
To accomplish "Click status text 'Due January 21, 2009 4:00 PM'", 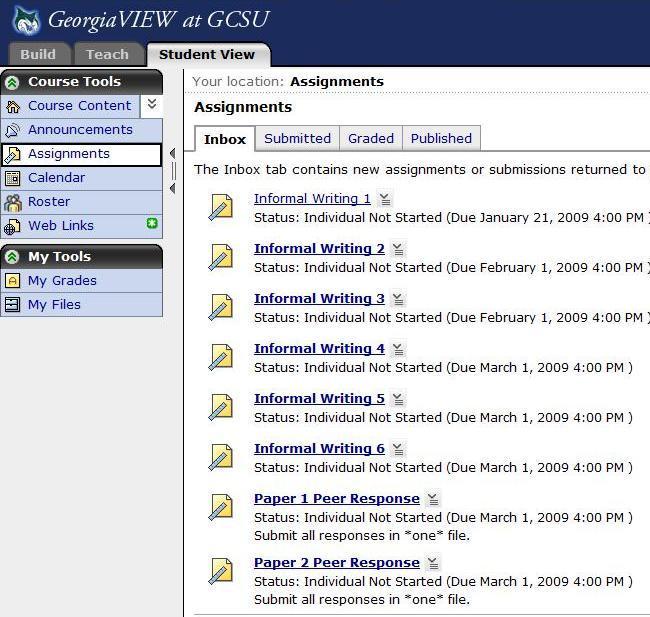I will (547, 218).
